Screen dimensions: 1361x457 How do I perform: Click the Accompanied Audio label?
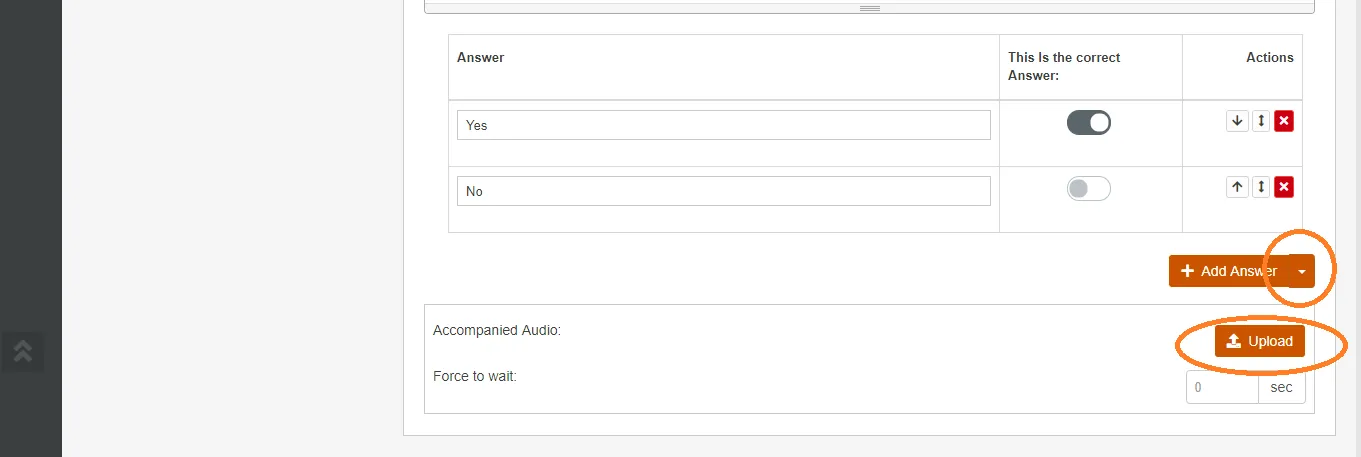(x=497, y=330)
